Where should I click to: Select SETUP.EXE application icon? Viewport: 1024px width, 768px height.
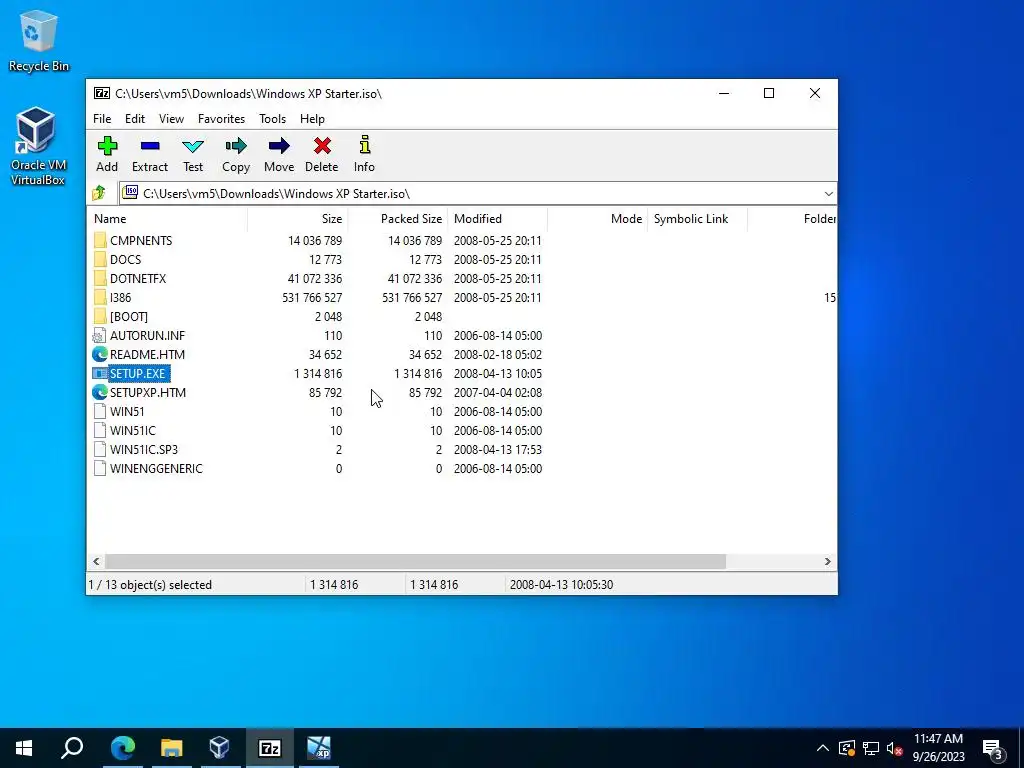coord(100,374)
